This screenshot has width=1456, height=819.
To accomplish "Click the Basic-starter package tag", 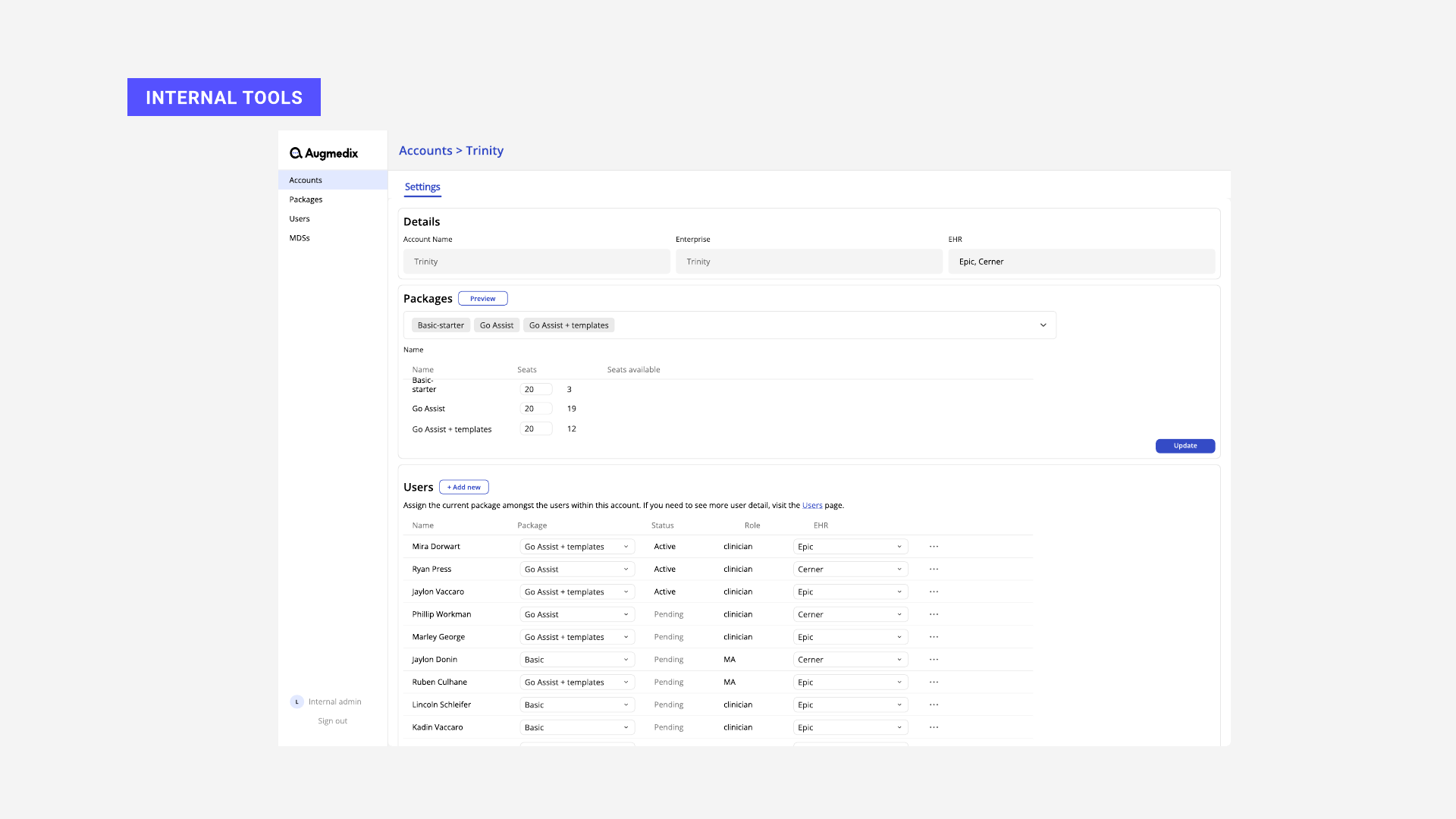I will [x=441, y=325].
